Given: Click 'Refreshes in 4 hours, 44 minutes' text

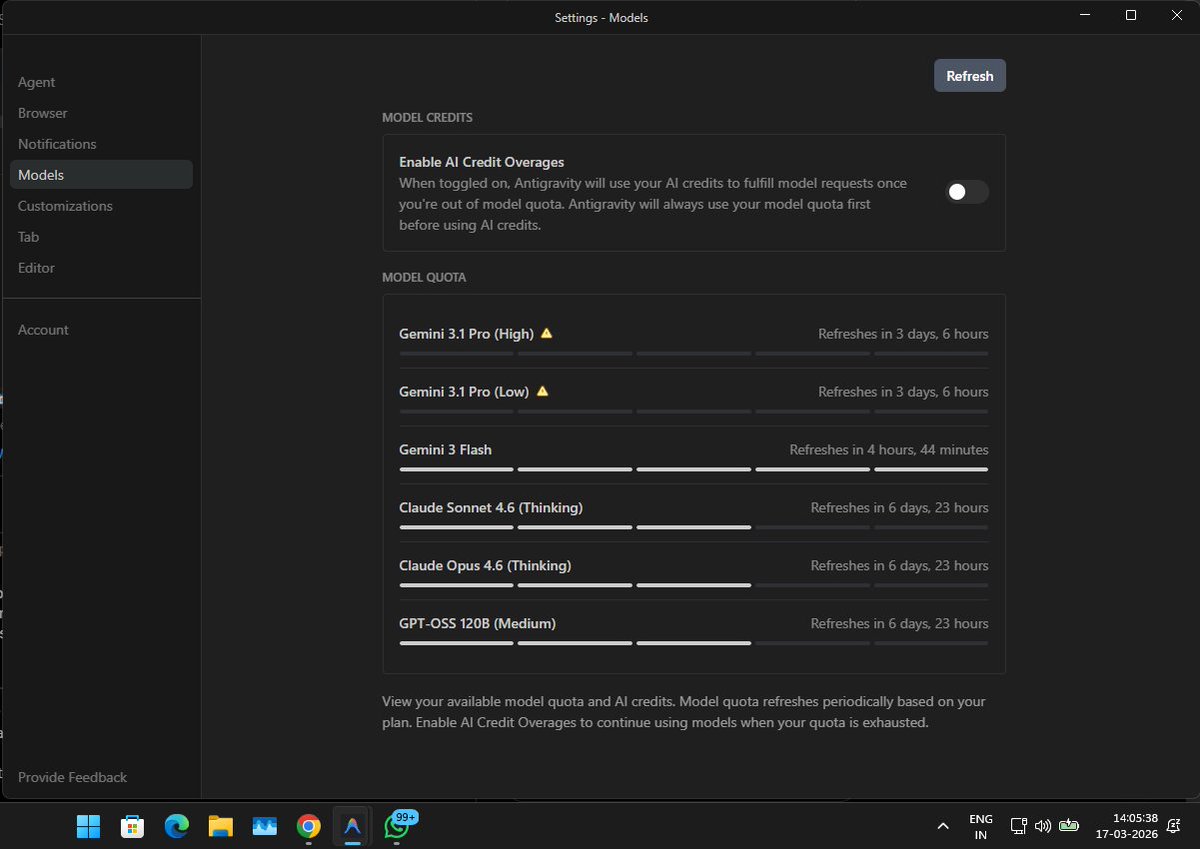Looking at the screenshot, I should point(889,450).
